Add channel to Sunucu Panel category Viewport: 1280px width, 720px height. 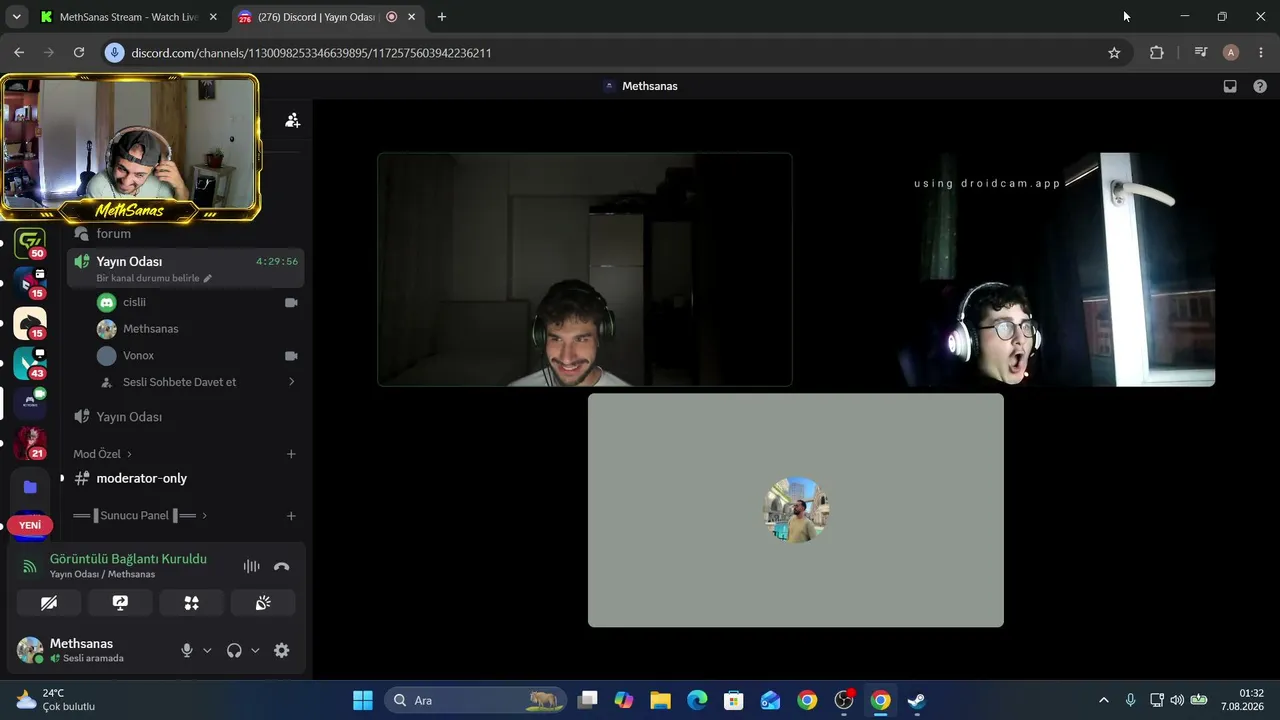(x=291, y=516)
